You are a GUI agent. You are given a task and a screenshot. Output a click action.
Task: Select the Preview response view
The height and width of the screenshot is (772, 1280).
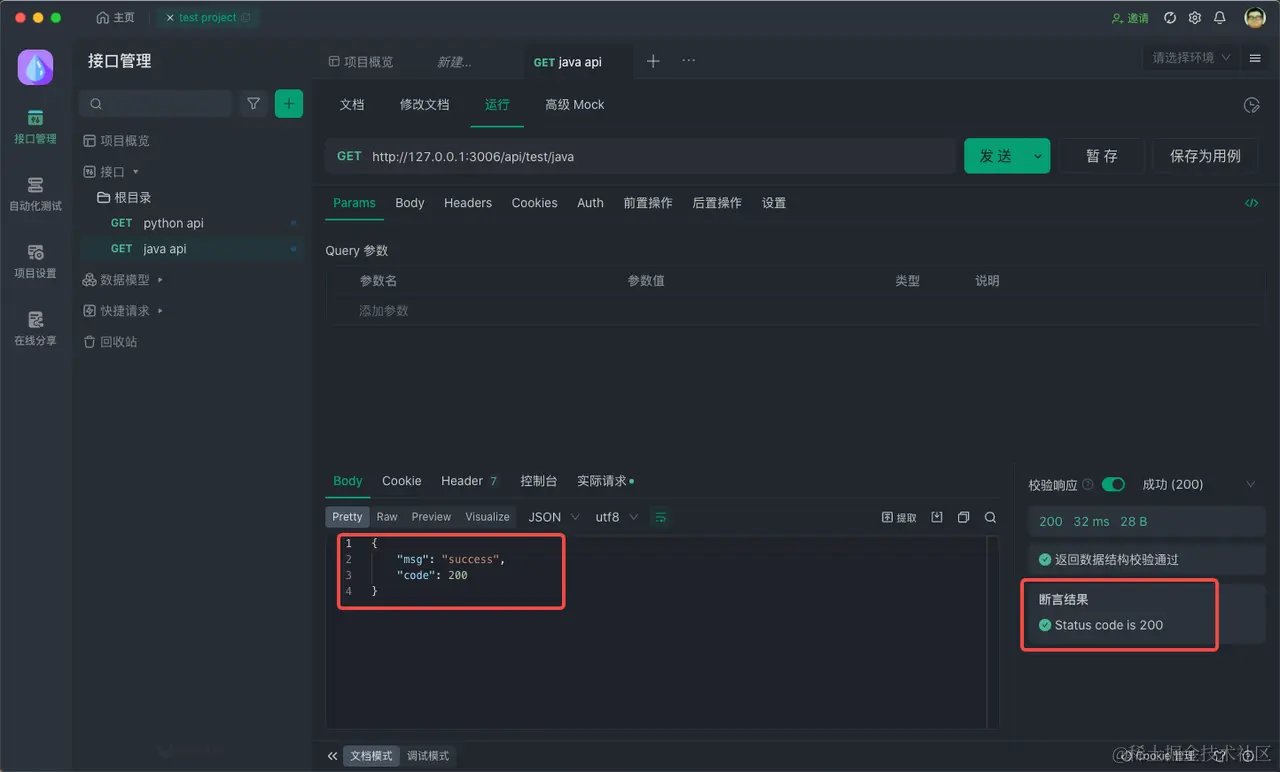[431, 517]
